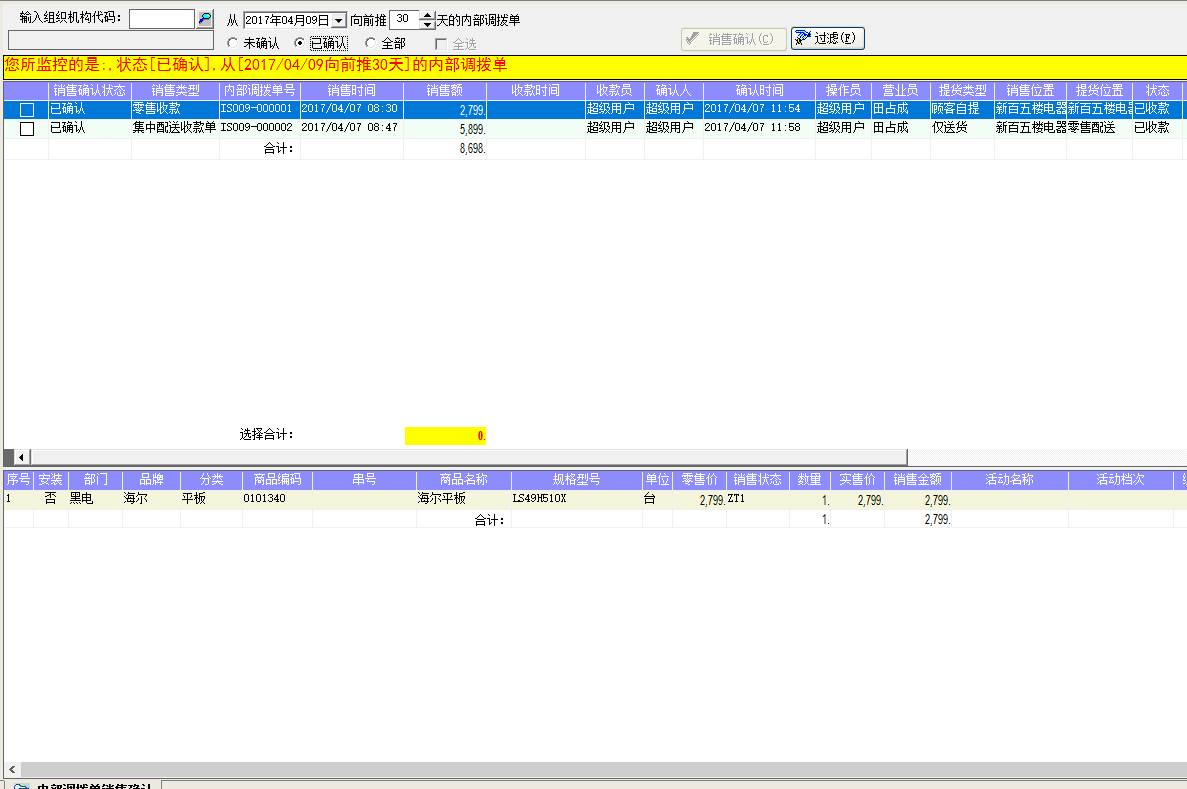Decrease the days-back stepper value
Screen dimensions: 1187x789
click(428, 24)
